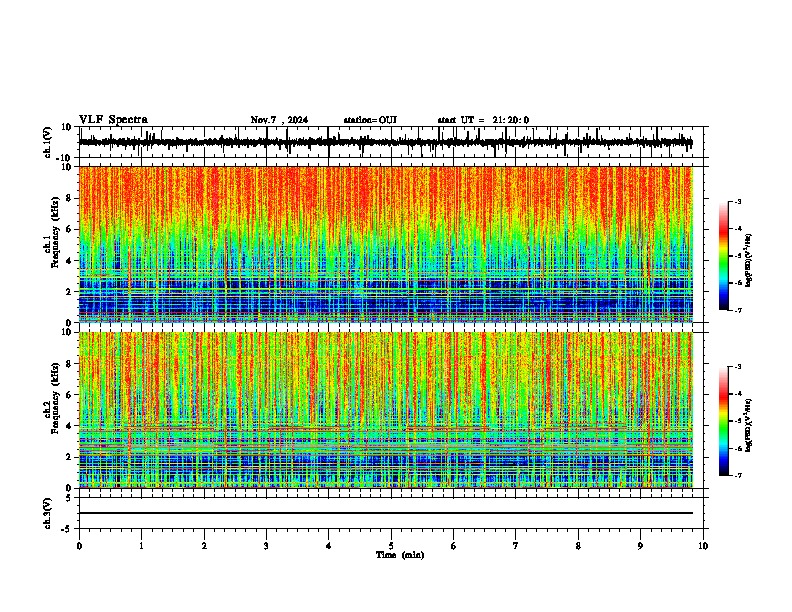The width and height of the screenshot is (792, 612).
Task: Click the flat ch.3 voltage line
Action: pyautogui.click(x=386, y=513)
